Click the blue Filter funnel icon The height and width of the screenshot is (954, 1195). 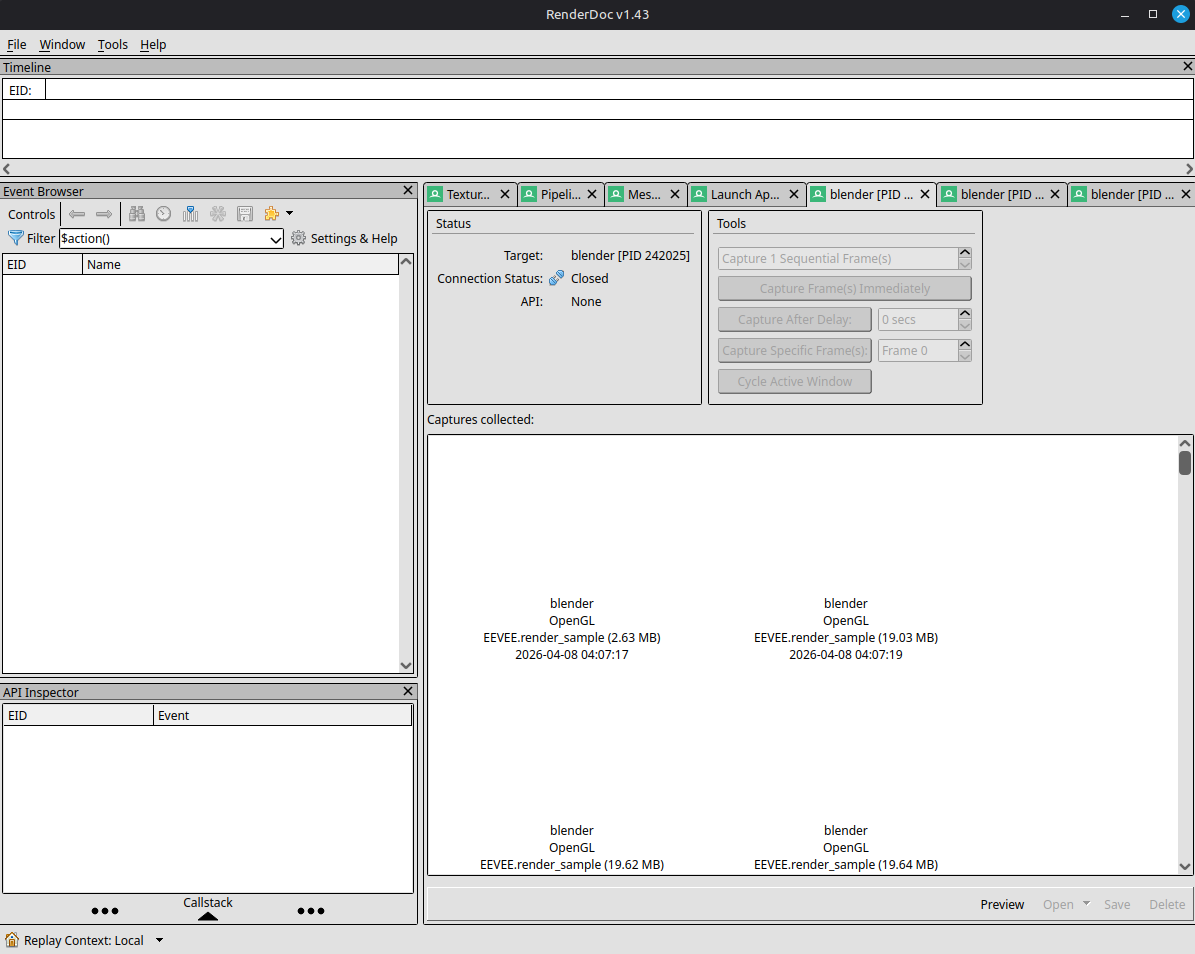(16, 238)
